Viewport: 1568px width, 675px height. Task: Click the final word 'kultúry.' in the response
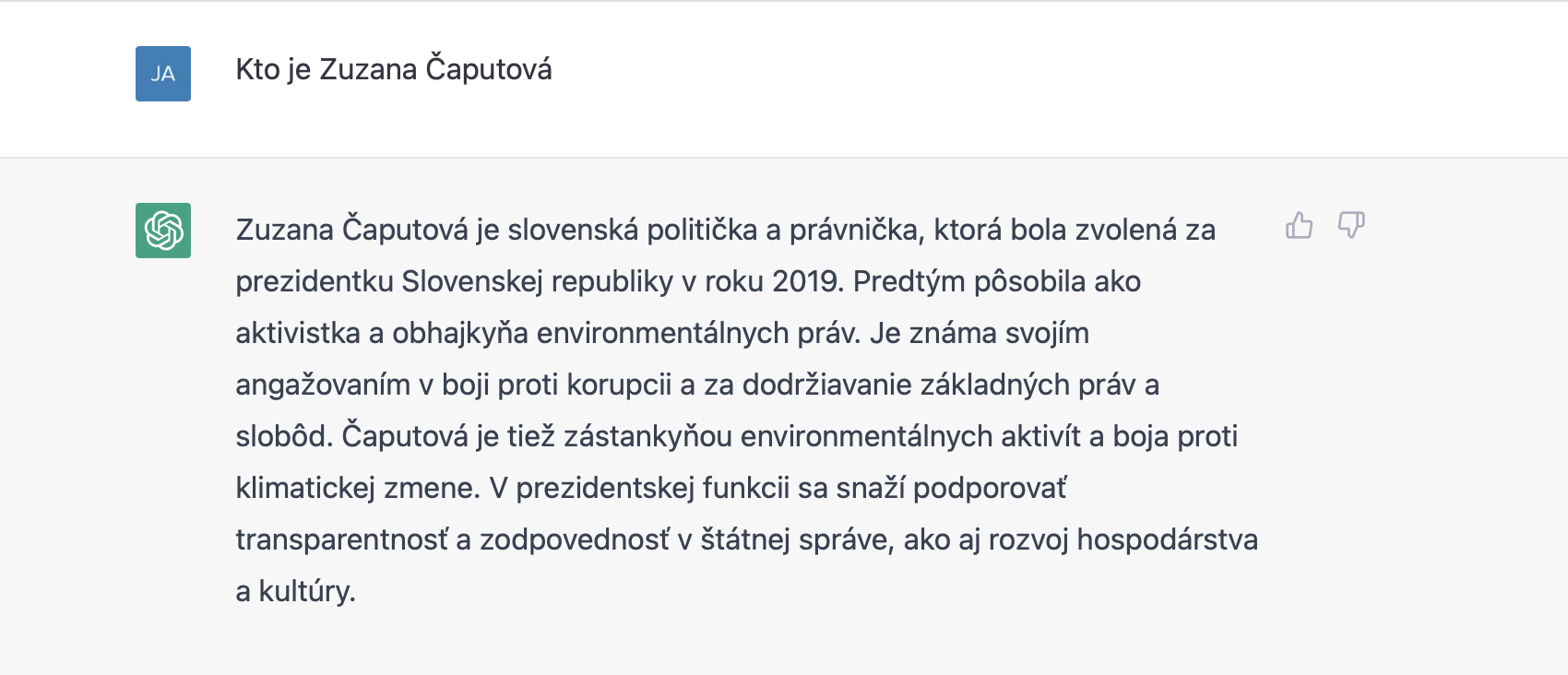coord(307,591)
